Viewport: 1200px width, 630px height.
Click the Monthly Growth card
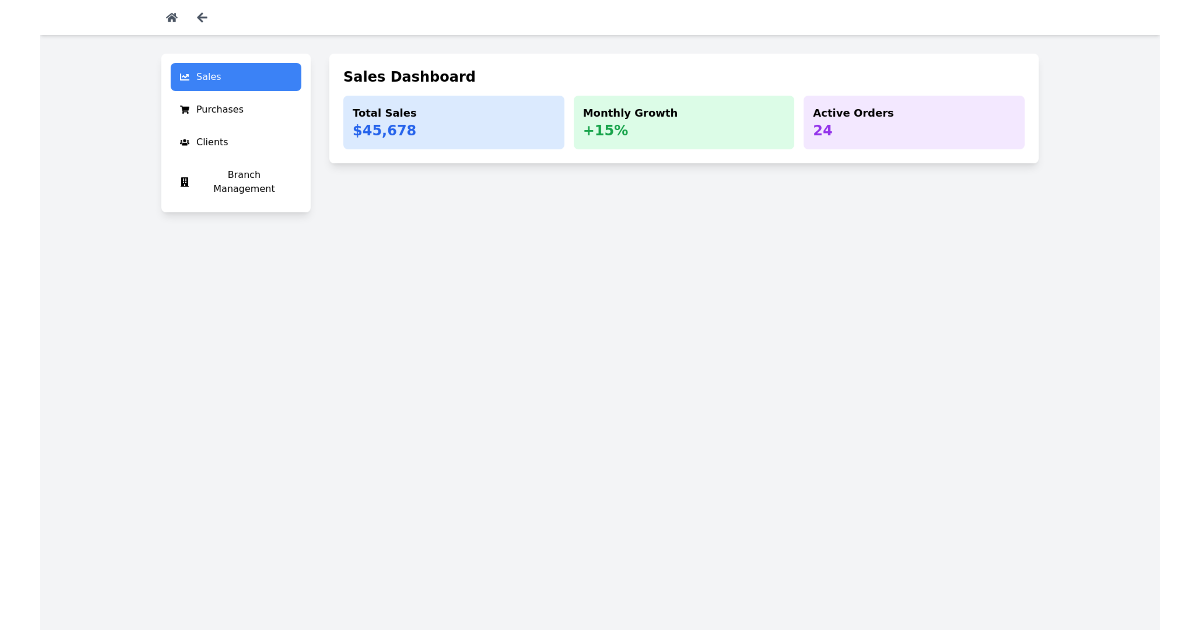pyautogui.click(x=683, y=122)
